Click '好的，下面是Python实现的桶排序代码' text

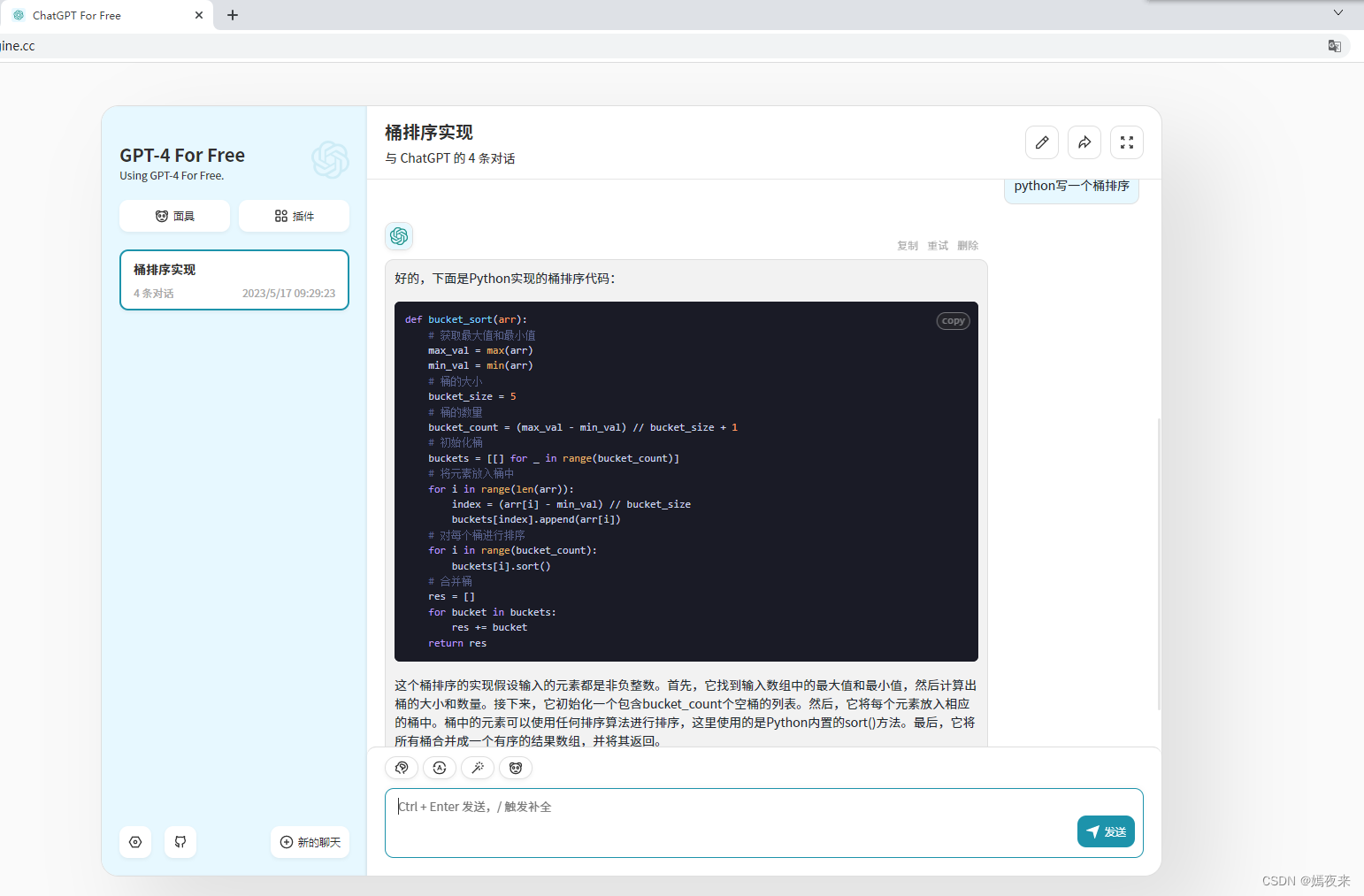coord(505,279)
